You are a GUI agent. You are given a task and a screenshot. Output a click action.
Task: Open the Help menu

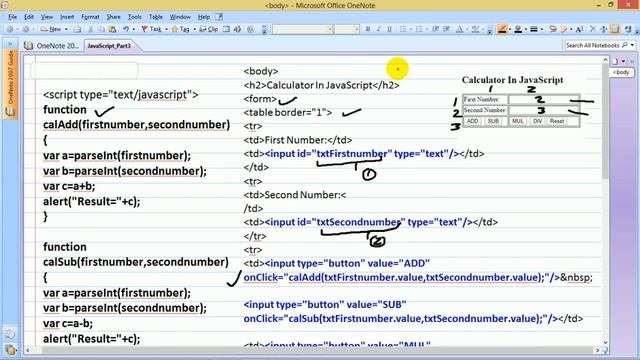(x=204, y=17)
